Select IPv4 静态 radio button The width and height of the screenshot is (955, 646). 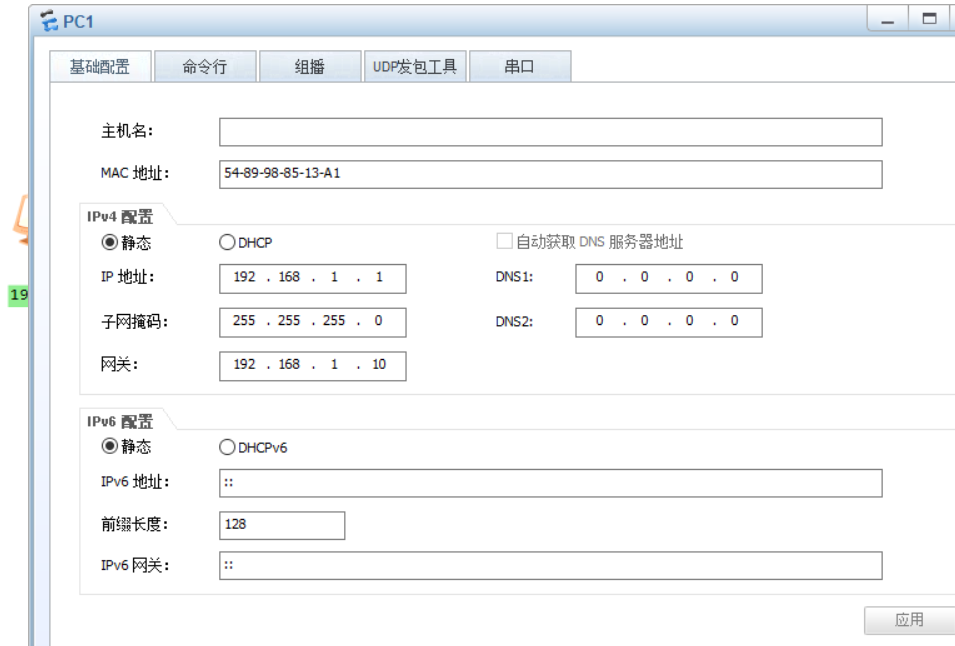coord(110,242)
